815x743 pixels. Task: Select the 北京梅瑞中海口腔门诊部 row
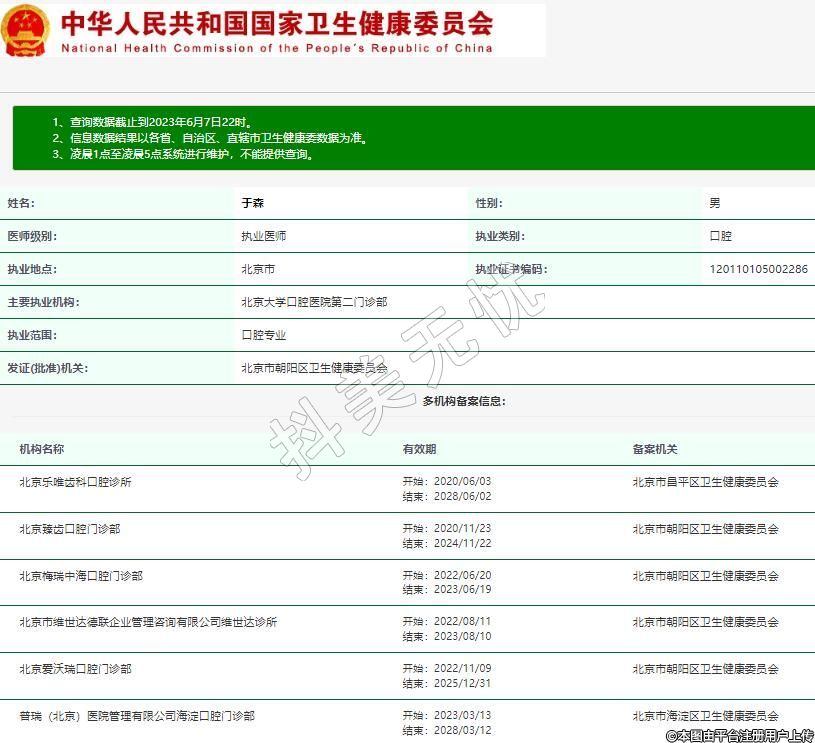(x=81, y=576)
